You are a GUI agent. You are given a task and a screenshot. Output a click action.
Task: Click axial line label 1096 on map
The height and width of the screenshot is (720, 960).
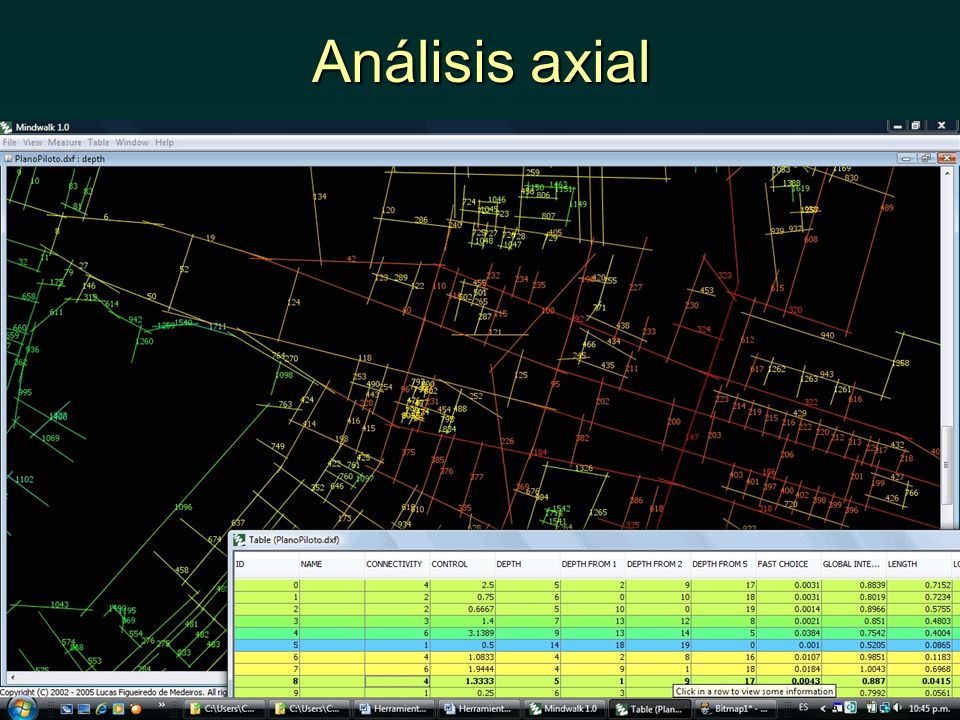point(183,507)
